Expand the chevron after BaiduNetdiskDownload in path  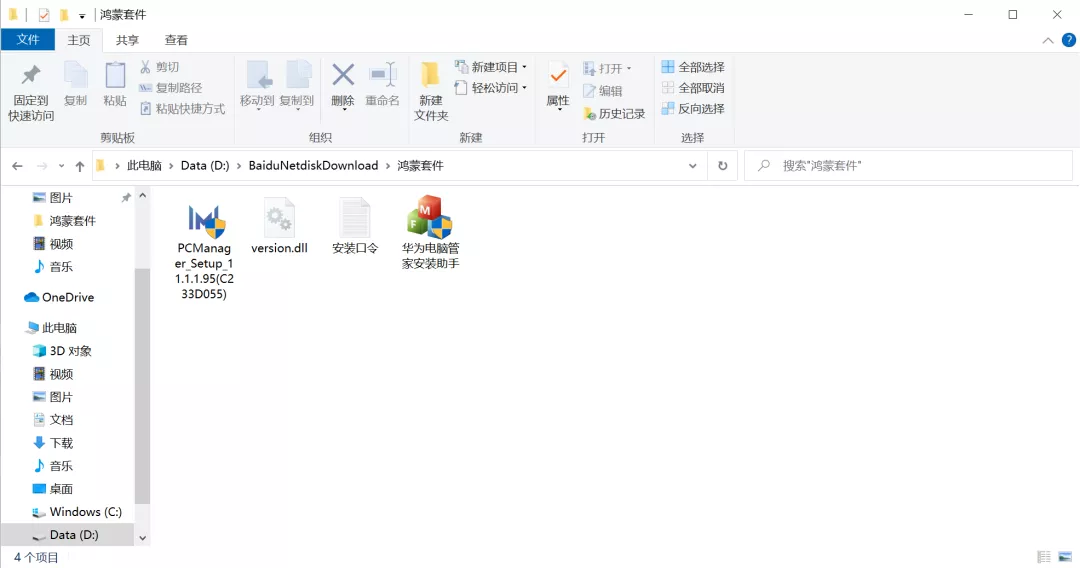point(388,166)
